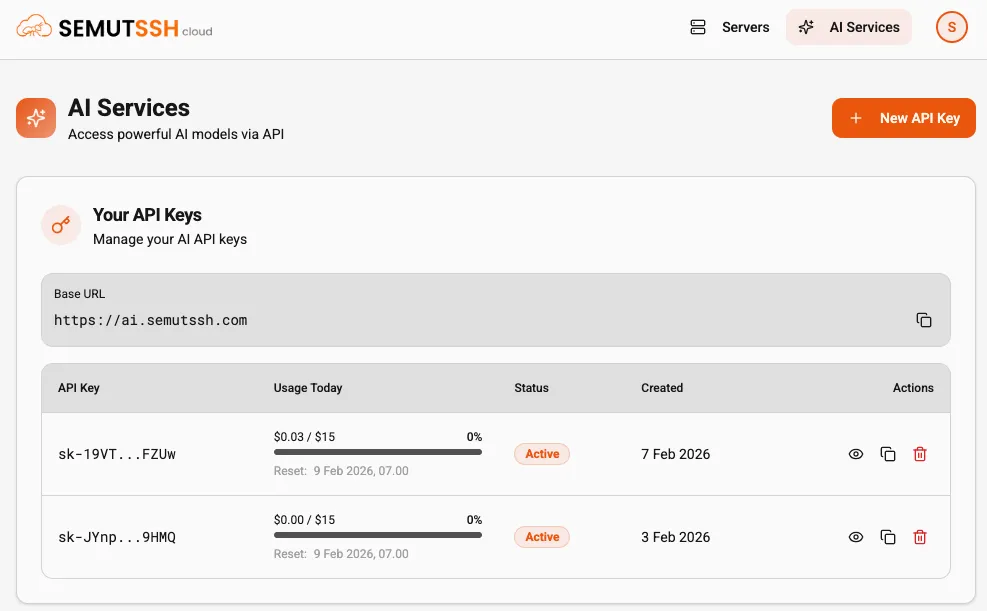Reveal the sk-JYnp API key
Screen dimensions: 987x611
856,537
